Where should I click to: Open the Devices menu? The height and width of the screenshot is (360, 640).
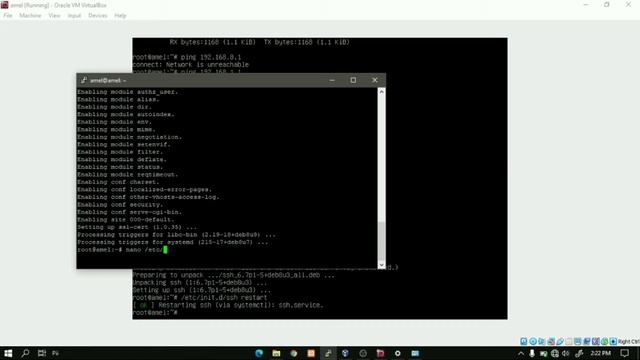point(98,16)
